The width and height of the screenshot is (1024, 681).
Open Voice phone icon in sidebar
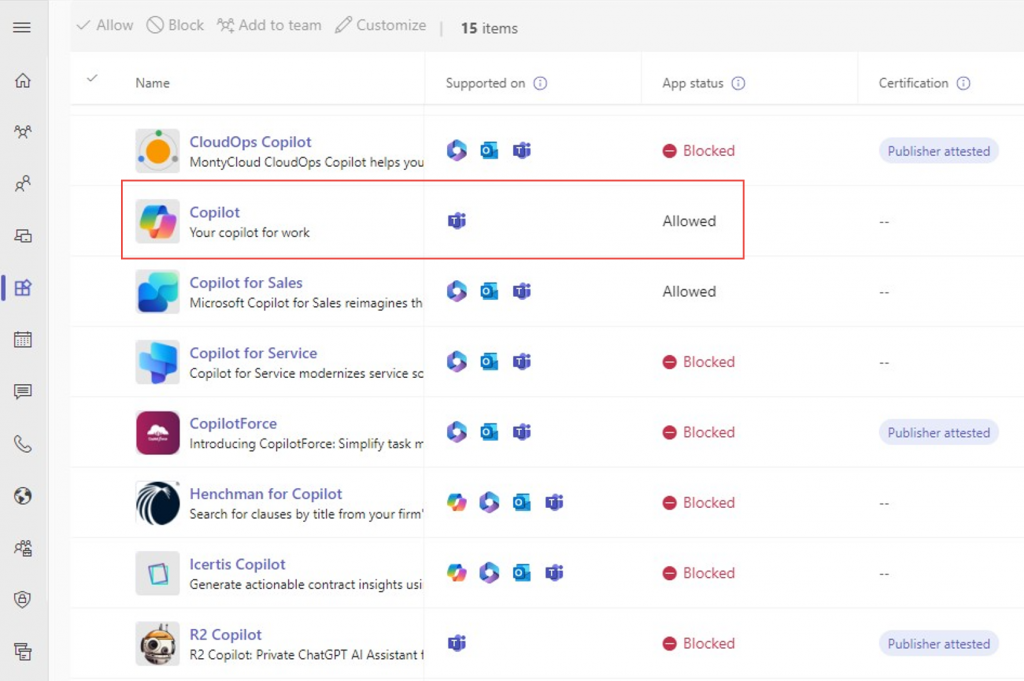click(x=23, y=444)
